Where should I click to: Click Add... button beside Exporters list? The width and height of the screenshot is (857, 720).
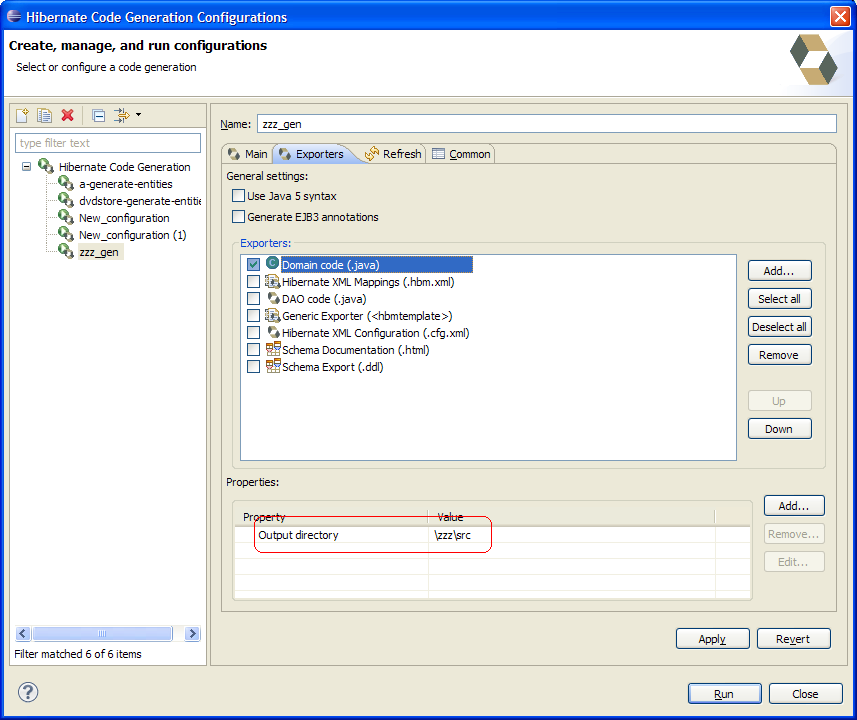pos(779,271)
